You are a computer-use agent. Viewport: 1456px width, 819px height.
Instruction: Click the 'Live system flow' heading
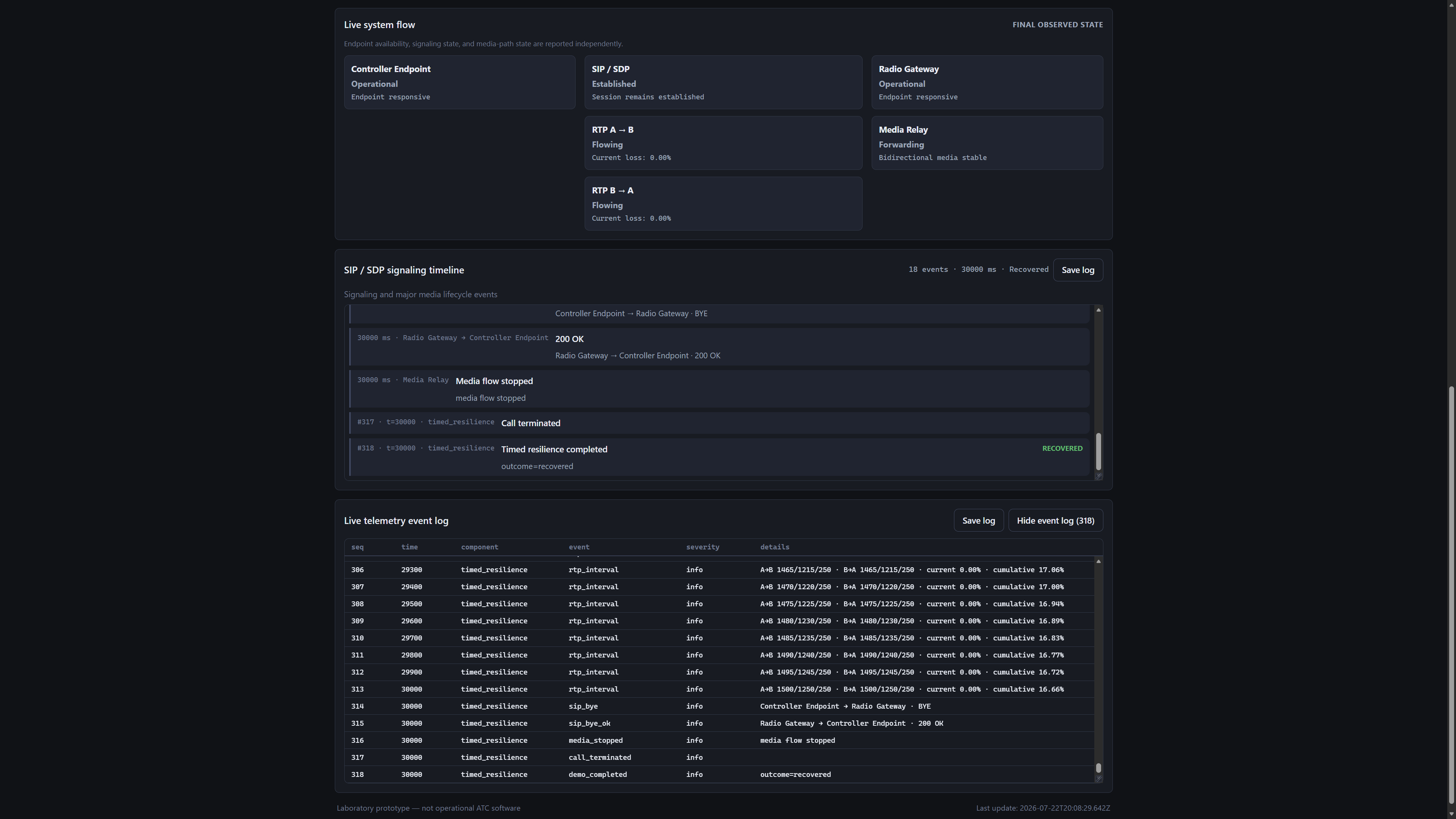379,25
